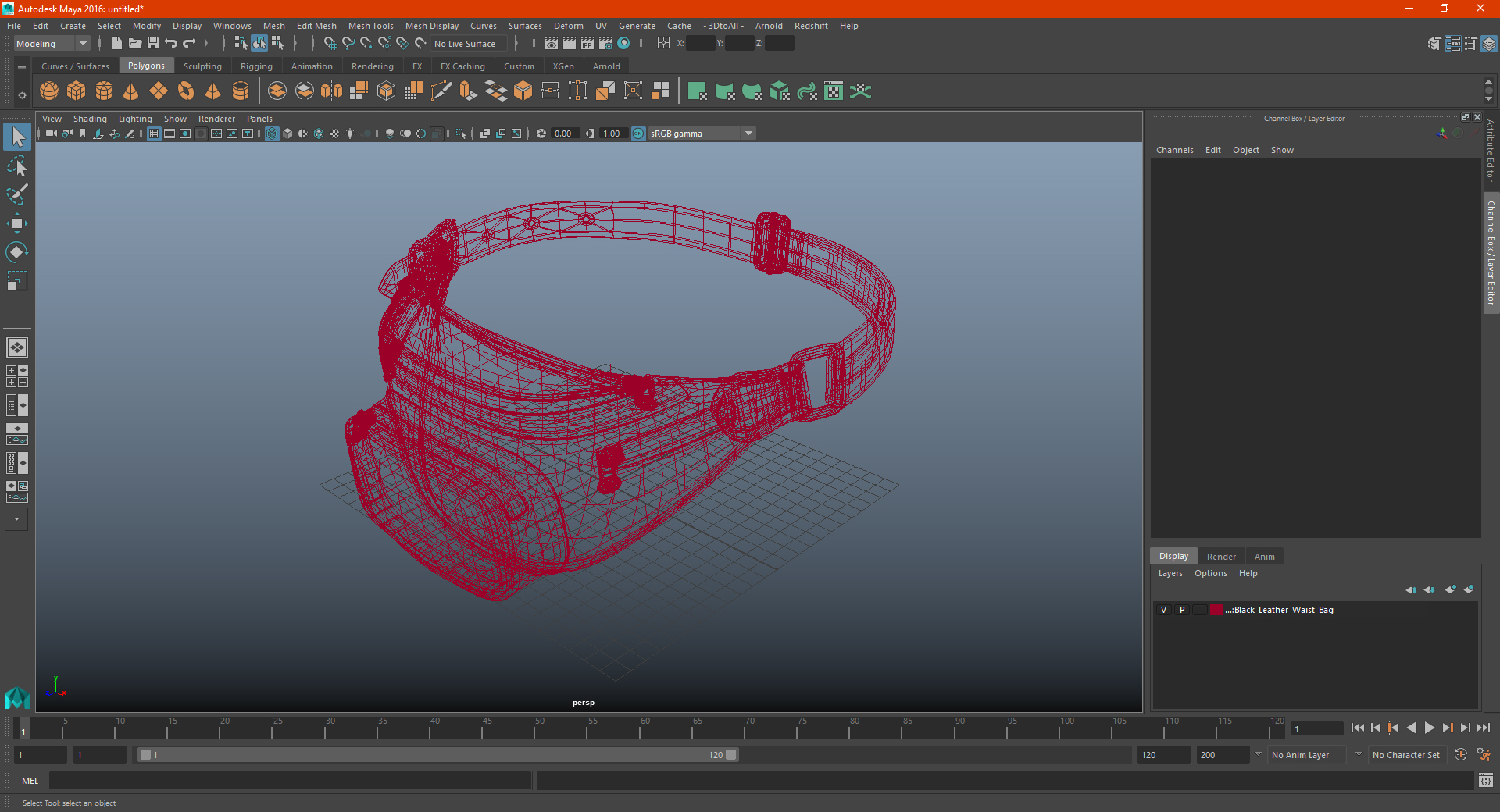Activate the Select tool in the toolbox

pyautogui.click(x=17, y=137)
